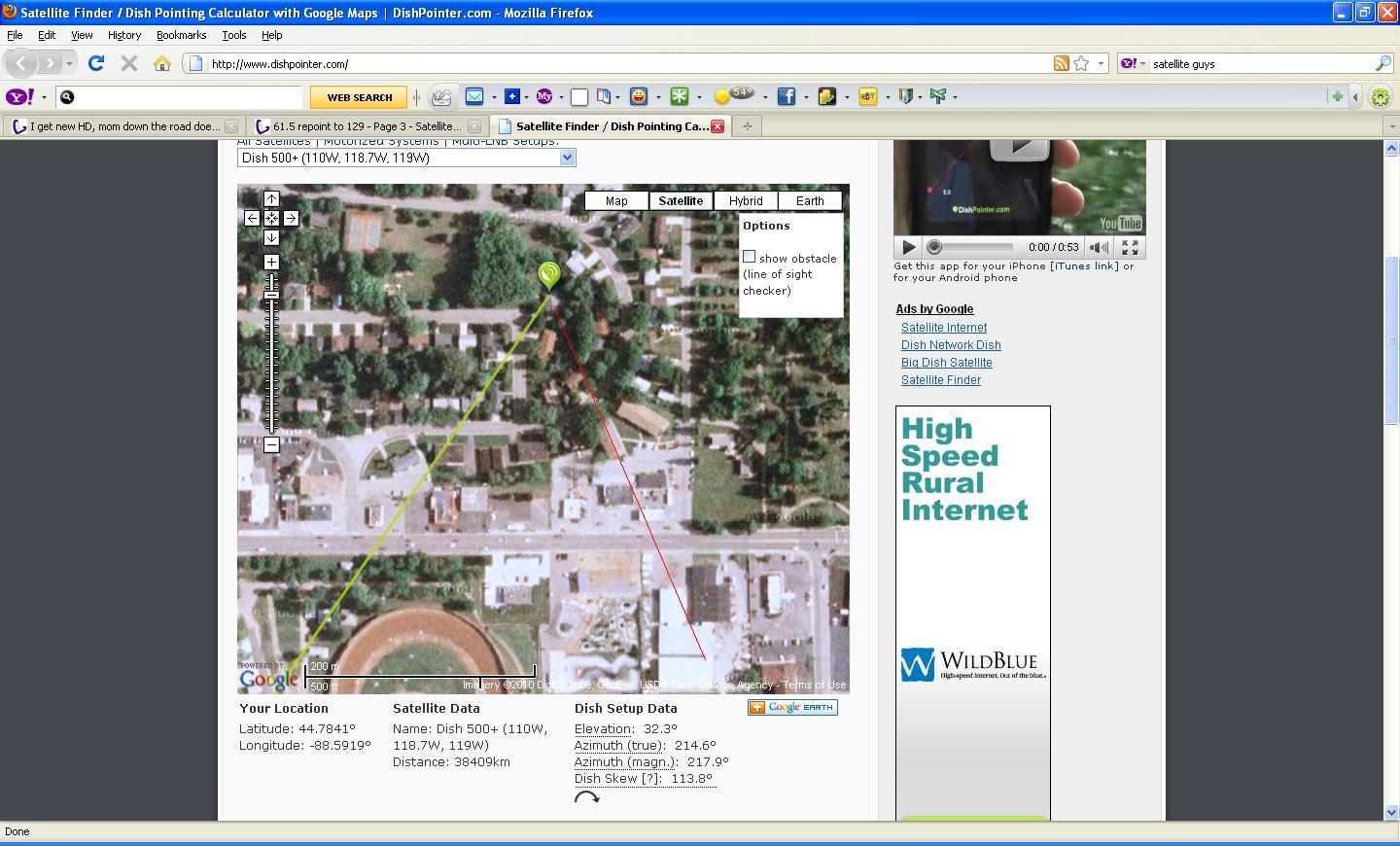This screenshot has width=1400, height=846.
Task: Open Facebook toolbar icon
Action: [x=787, y=96]
